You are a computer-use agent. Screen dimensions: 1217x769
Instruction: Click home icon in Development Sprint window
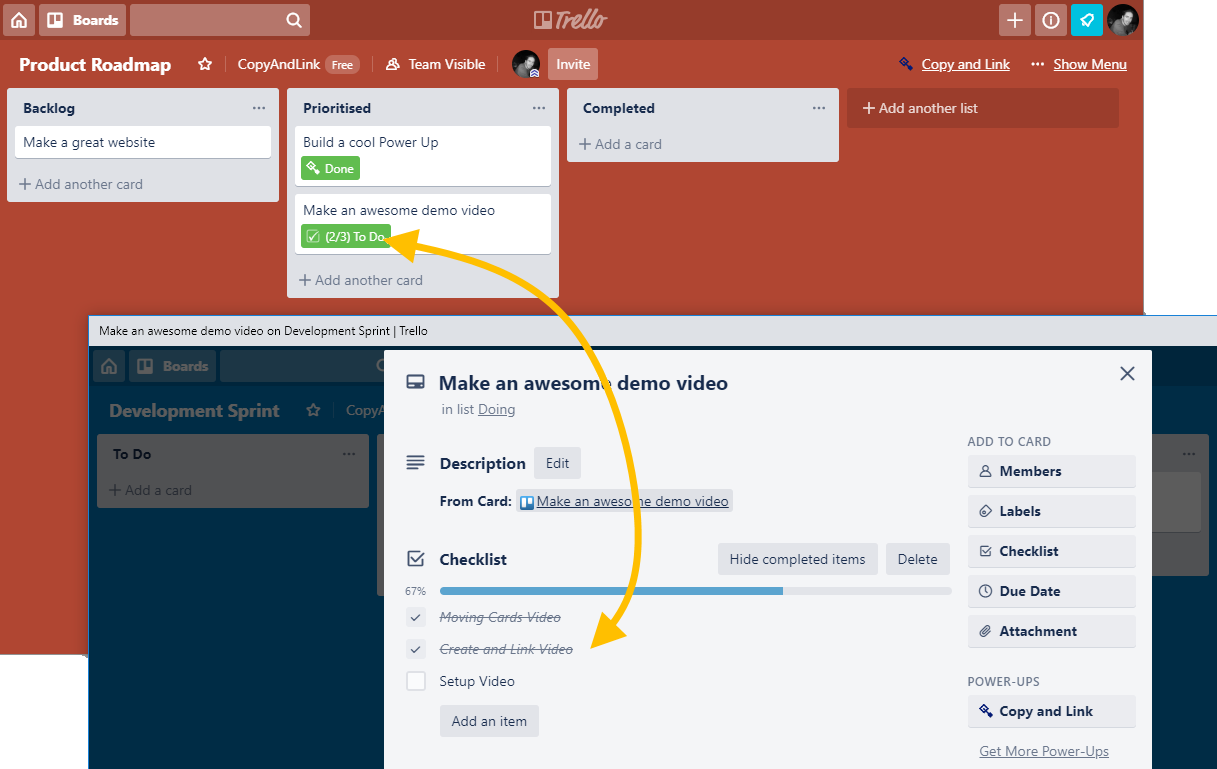pos(109,366)
